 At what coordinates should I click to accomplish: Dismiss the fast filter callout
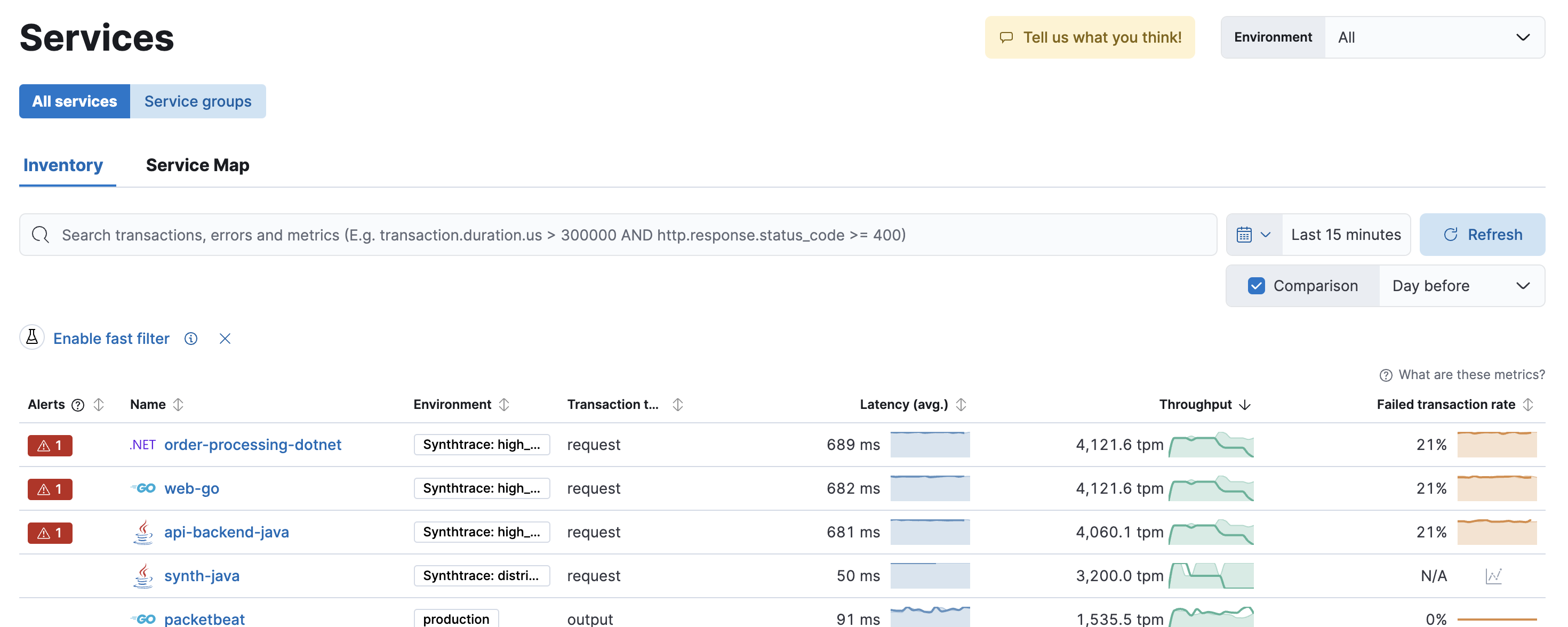pos(225,339)
